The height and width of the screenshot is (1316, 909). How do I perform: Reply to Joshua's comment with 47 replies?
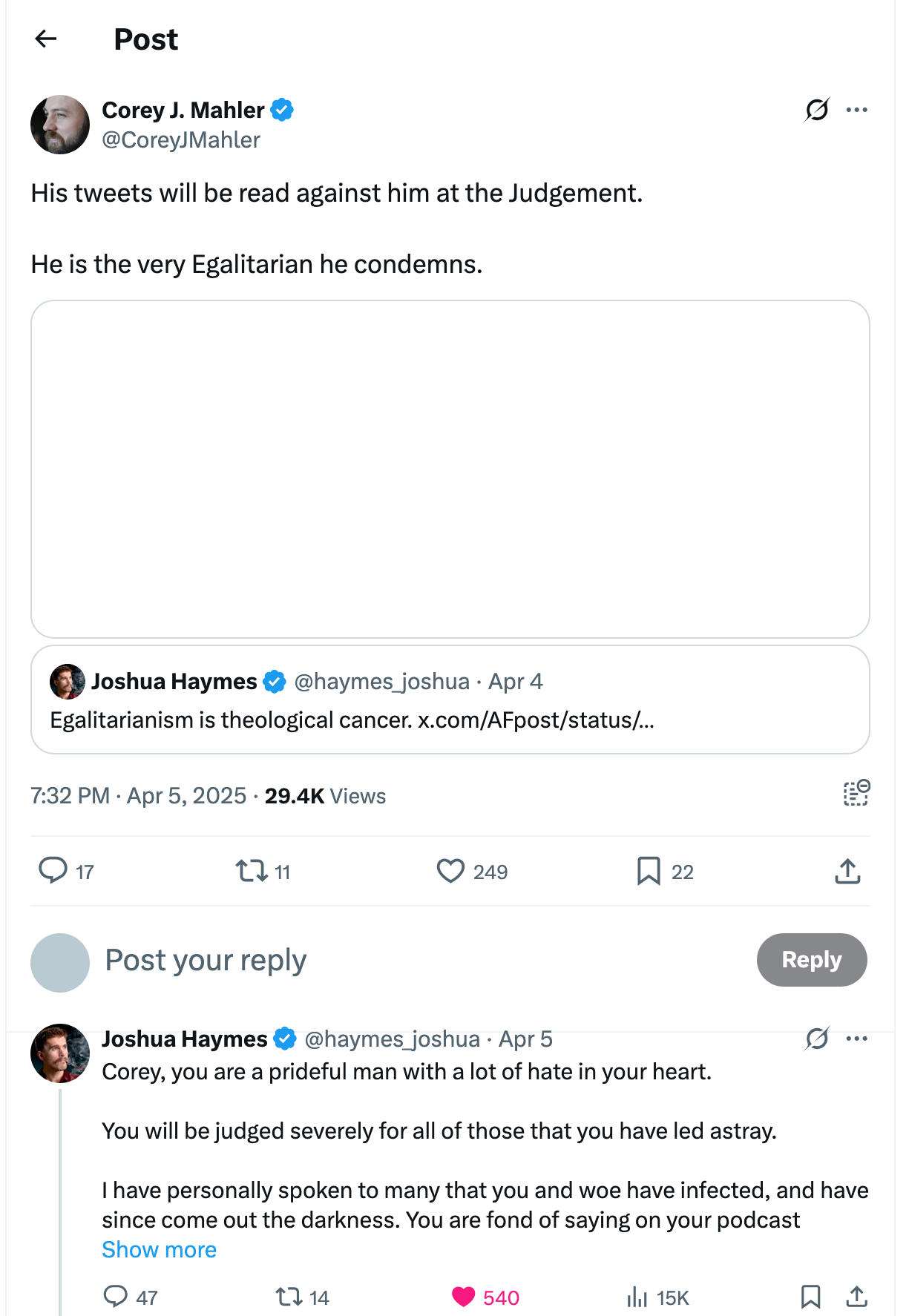tap(116, 1297)
